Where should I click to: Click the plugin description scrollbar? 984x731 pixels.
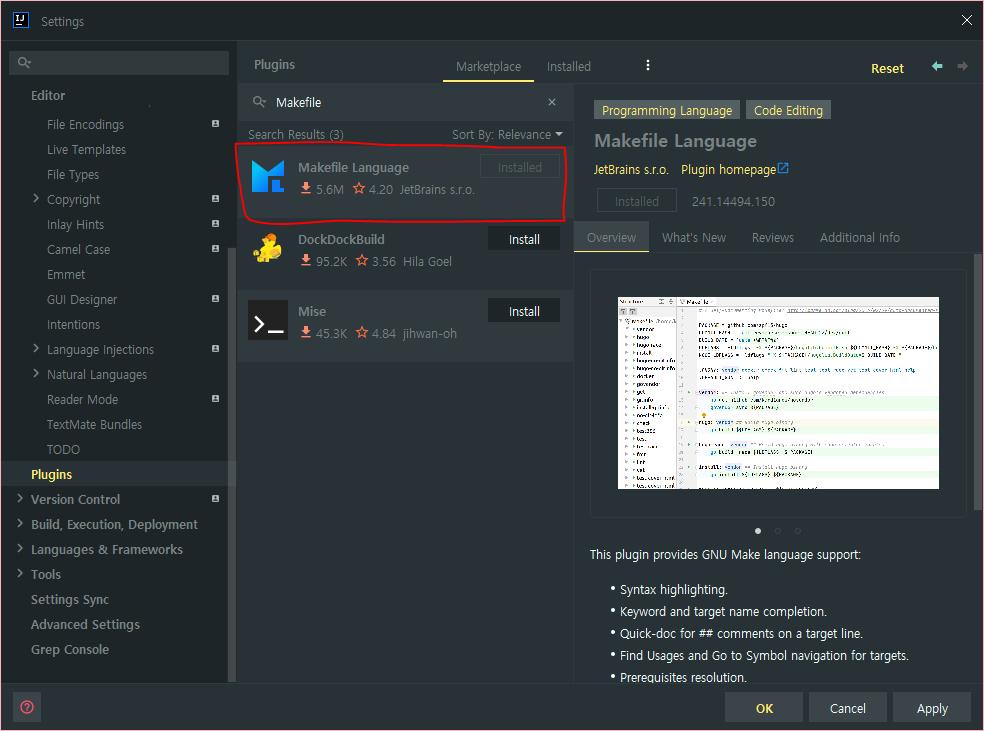point(977,382)
